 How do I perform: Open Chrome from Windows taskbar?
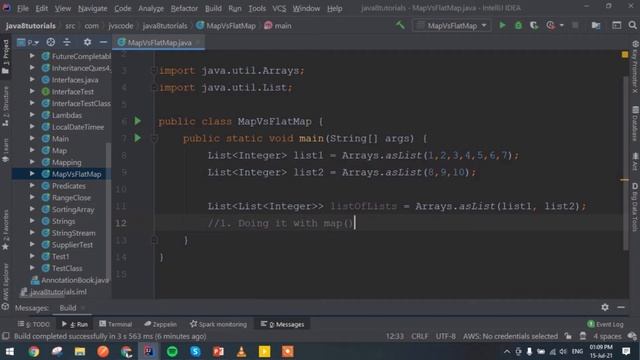point(34,351)
